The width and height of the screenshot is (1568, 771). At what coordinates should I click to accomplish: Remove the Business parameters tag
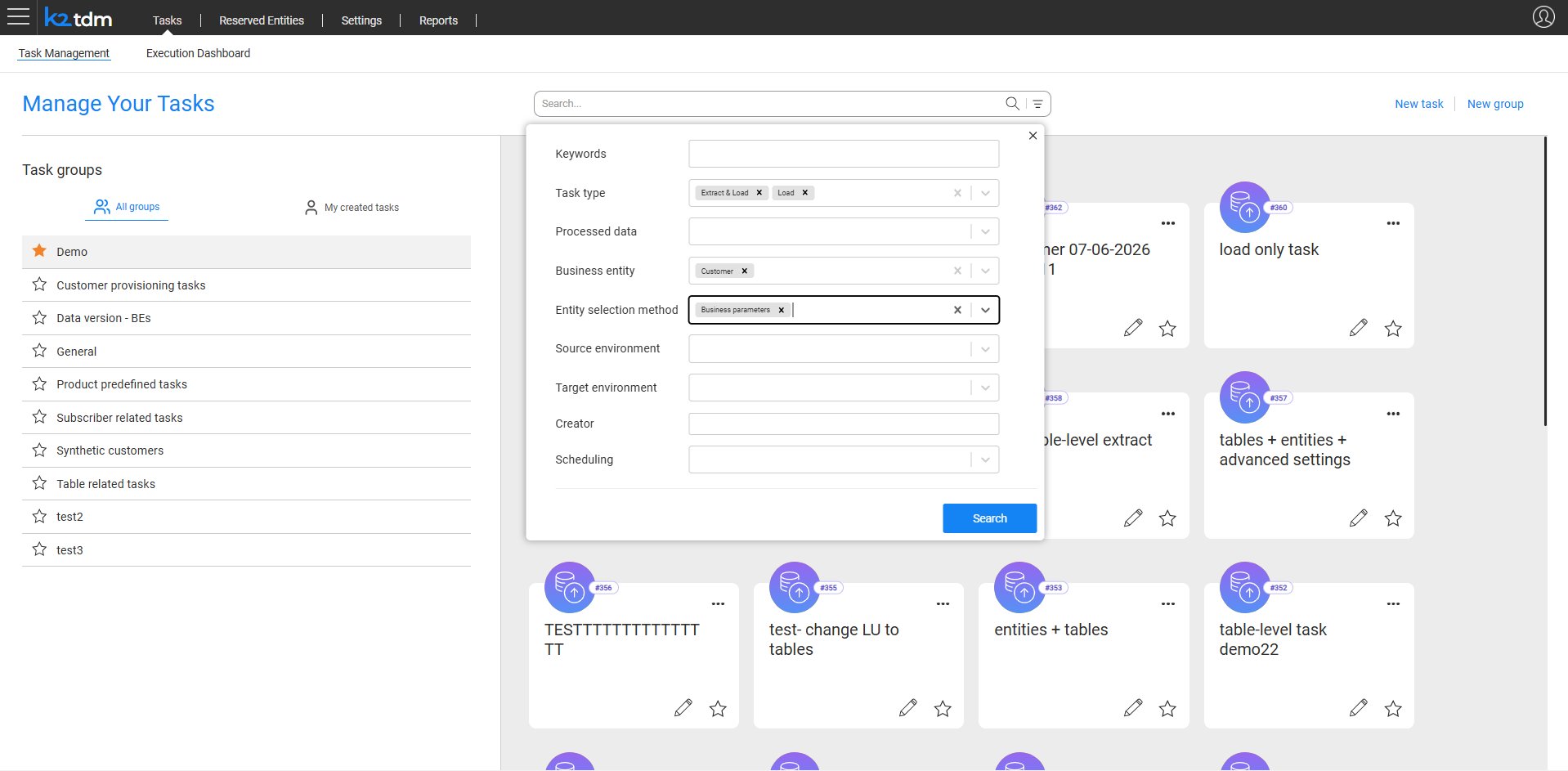(x=781, y=311)
